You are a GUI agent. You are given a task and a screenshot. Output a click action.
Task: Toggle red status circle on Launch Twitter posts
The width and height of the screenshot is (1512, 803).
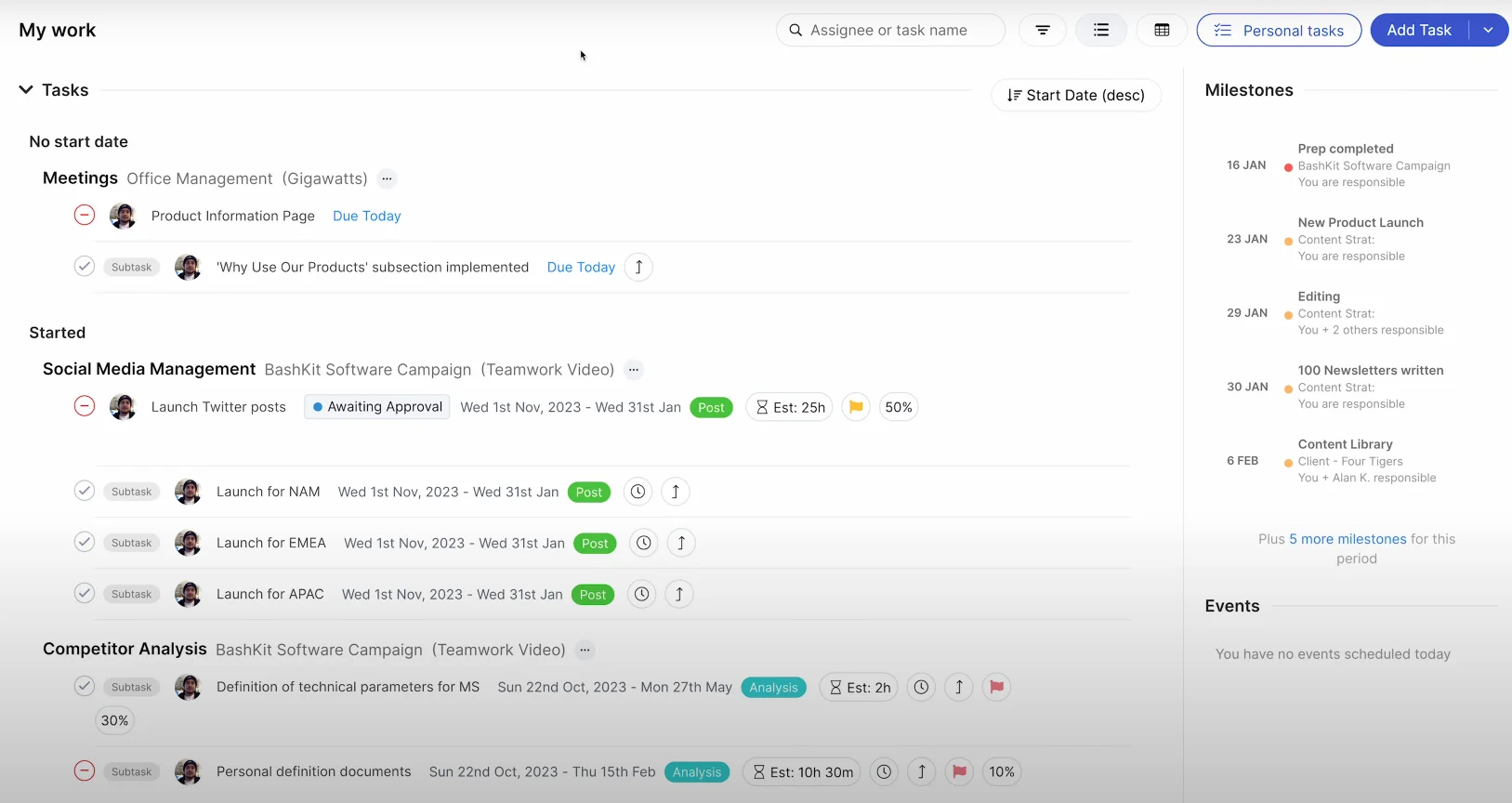tap(85, 406)
